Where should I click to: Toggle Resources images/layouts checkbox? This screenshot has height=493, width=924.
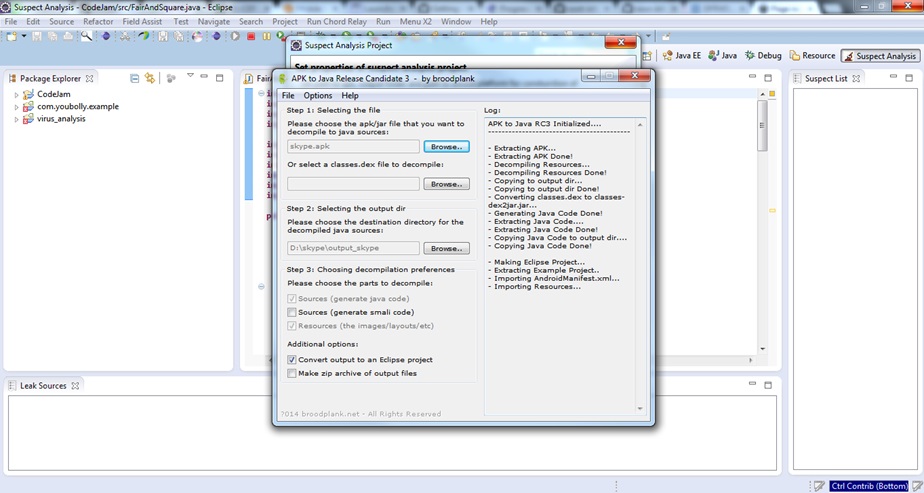(x=292, y=326)
